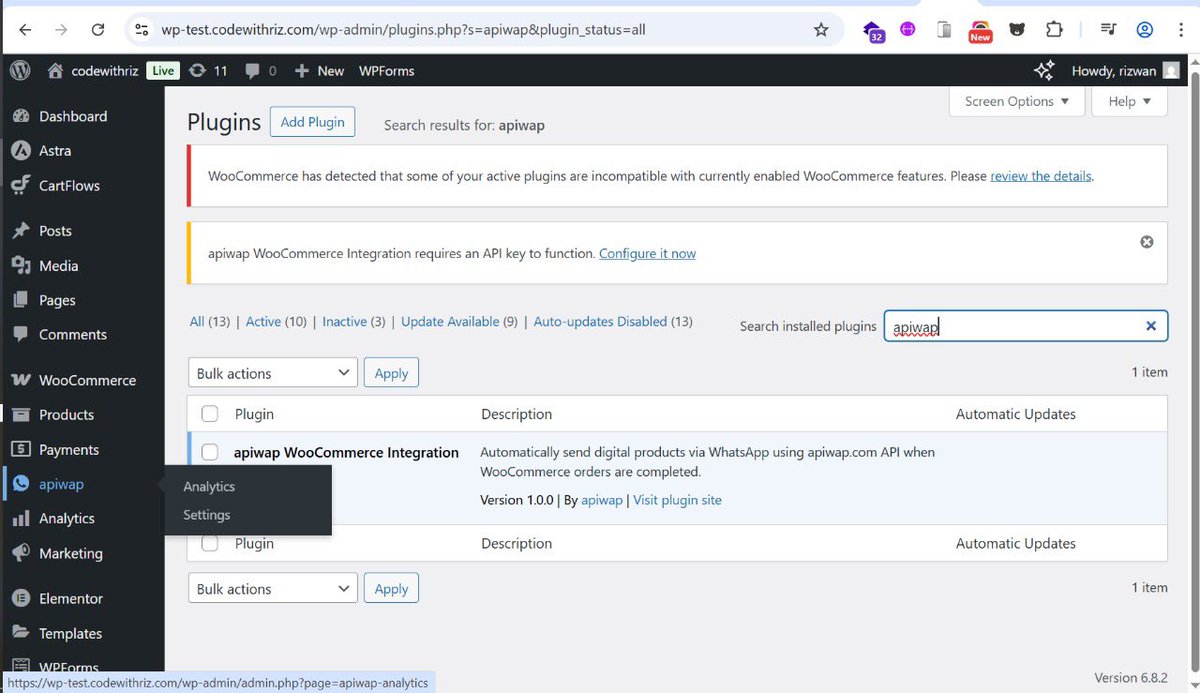
Task: Open the bottom Bulk actions dropdown
Action: point(273,589)
